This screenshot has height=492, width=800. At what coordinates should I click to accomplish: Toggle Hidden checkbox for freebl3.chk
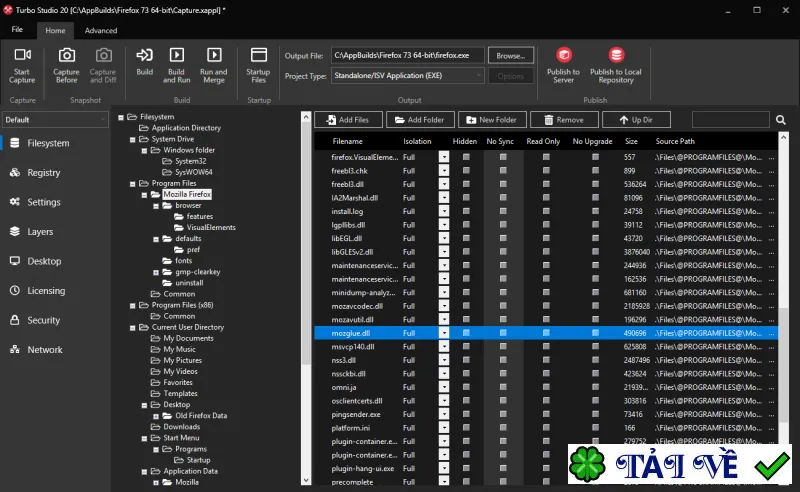pos(466,171)
